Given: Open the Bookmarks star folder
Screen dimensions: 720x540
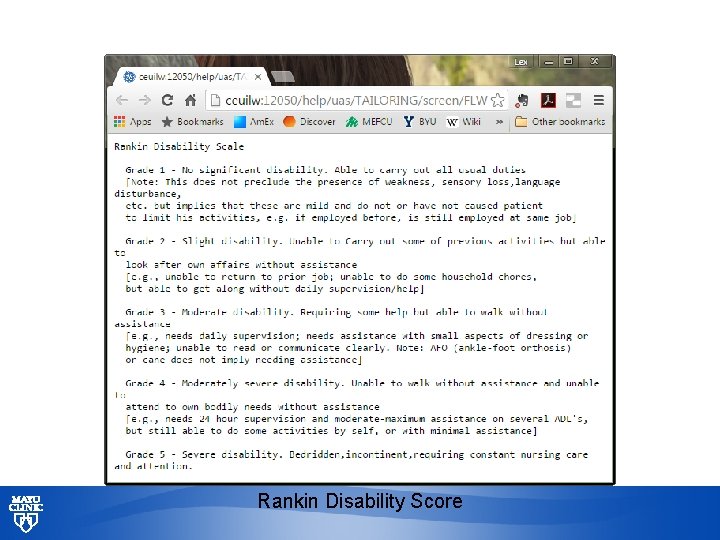Looking at the screenshot, I should pos(192,122).
